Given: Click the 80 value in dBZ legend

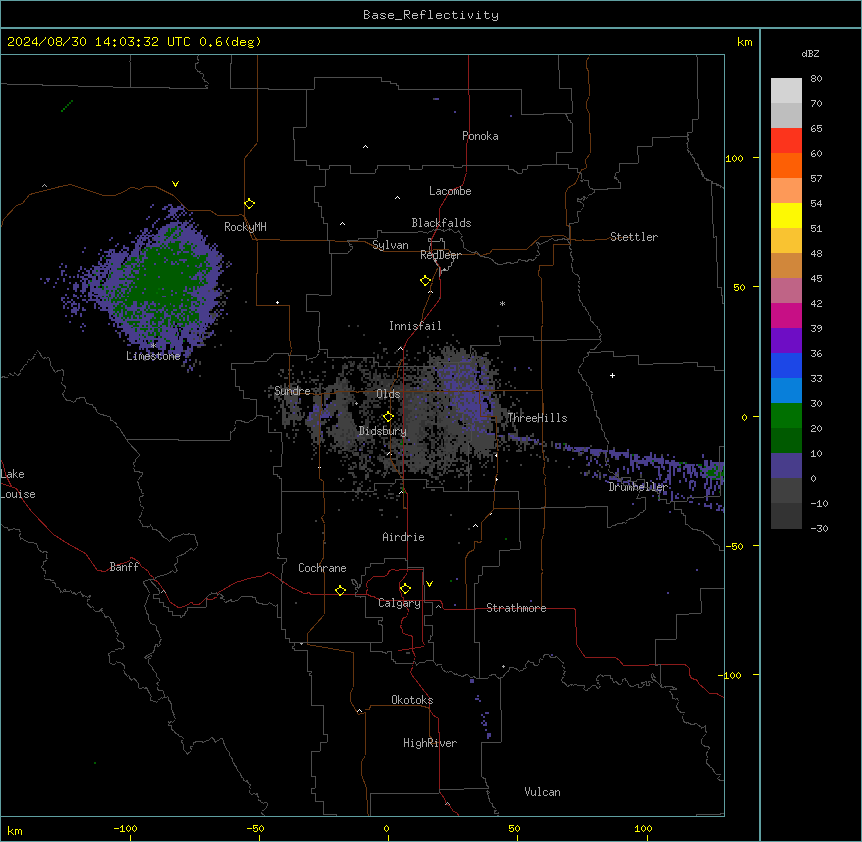Looking at the screenshot, I should click(816, 79).
